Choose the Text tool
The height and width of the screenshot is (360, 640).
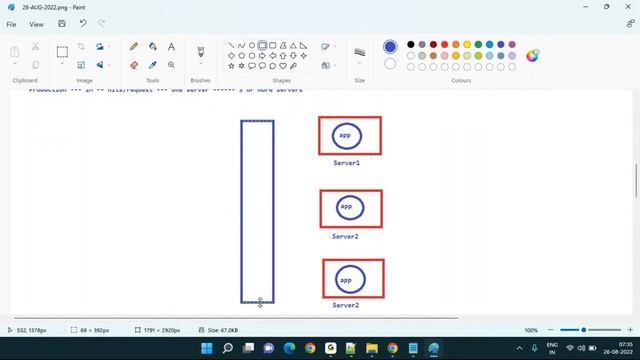171,47
